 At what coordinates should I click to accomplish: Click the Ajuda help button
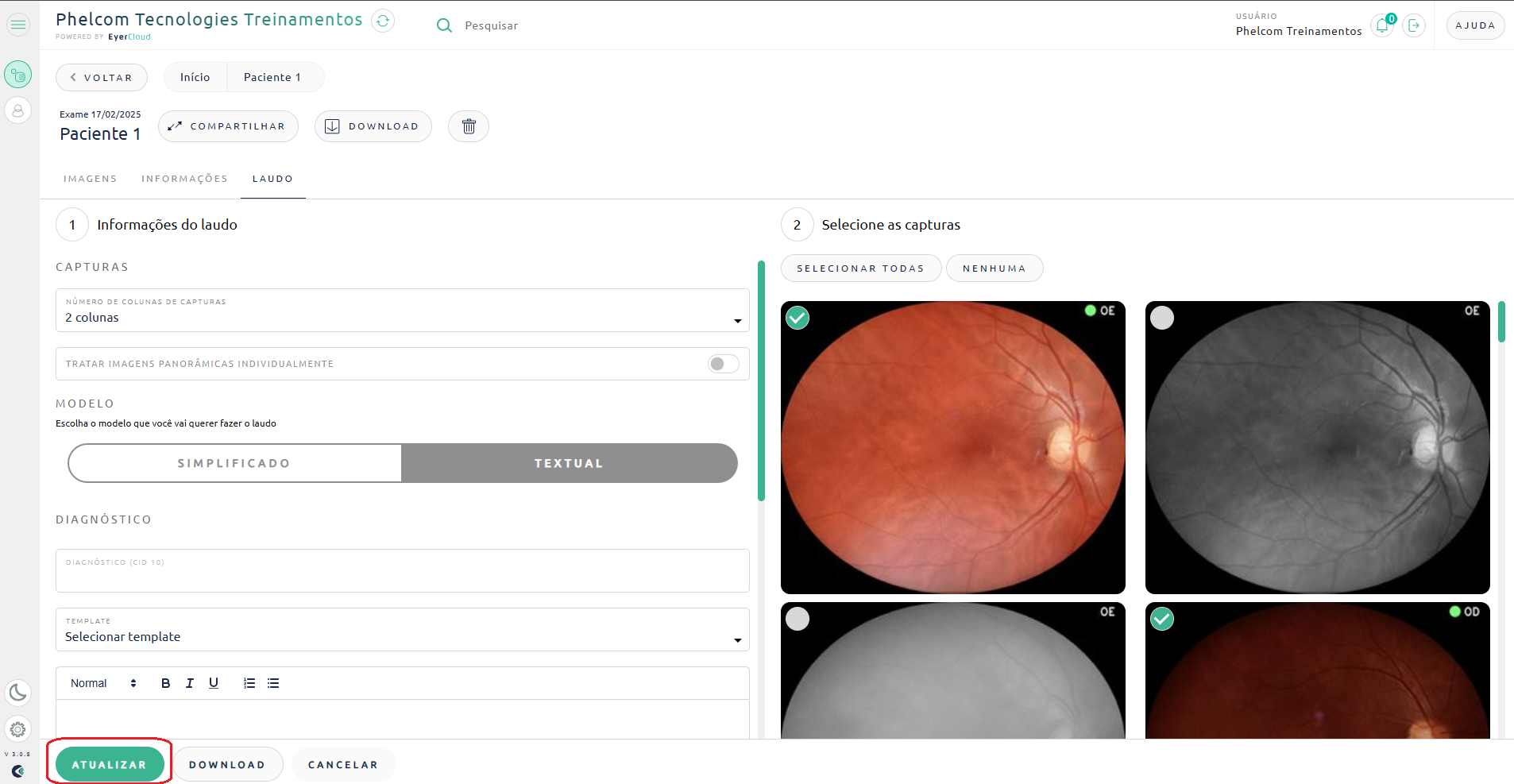[1475, 25]
